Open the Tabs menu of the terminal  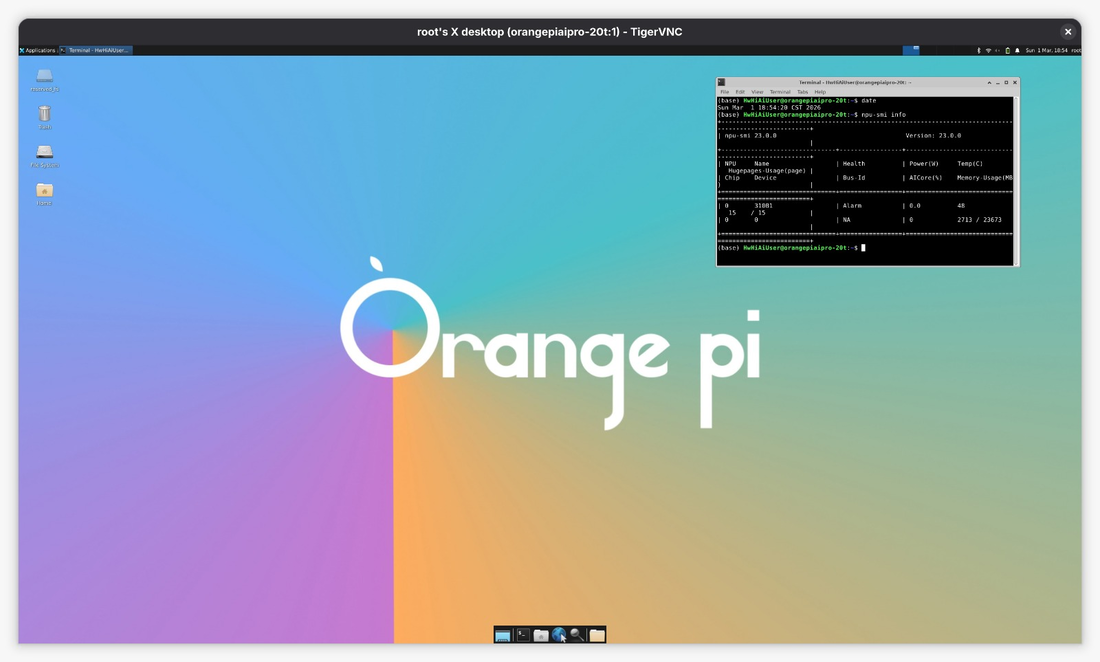(802, 91)
